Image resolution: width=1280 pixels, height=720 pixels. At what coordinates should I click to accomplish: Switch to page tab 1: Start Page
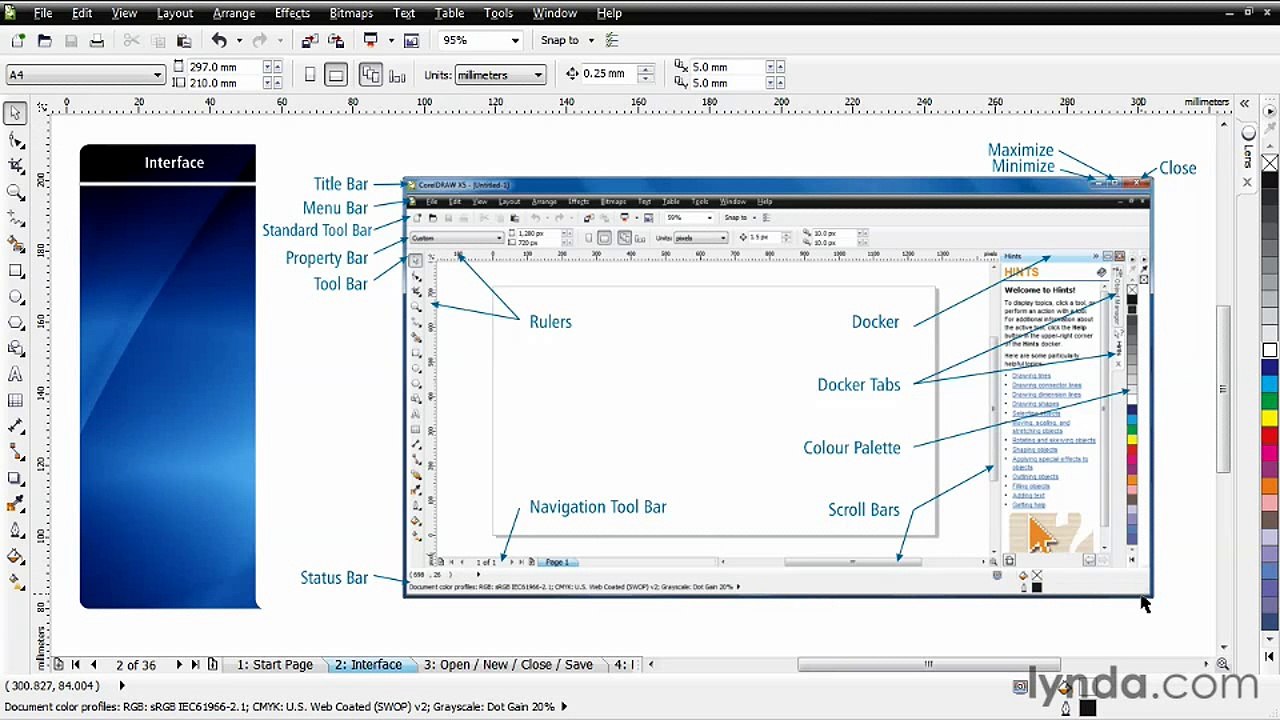click(275, 664)
